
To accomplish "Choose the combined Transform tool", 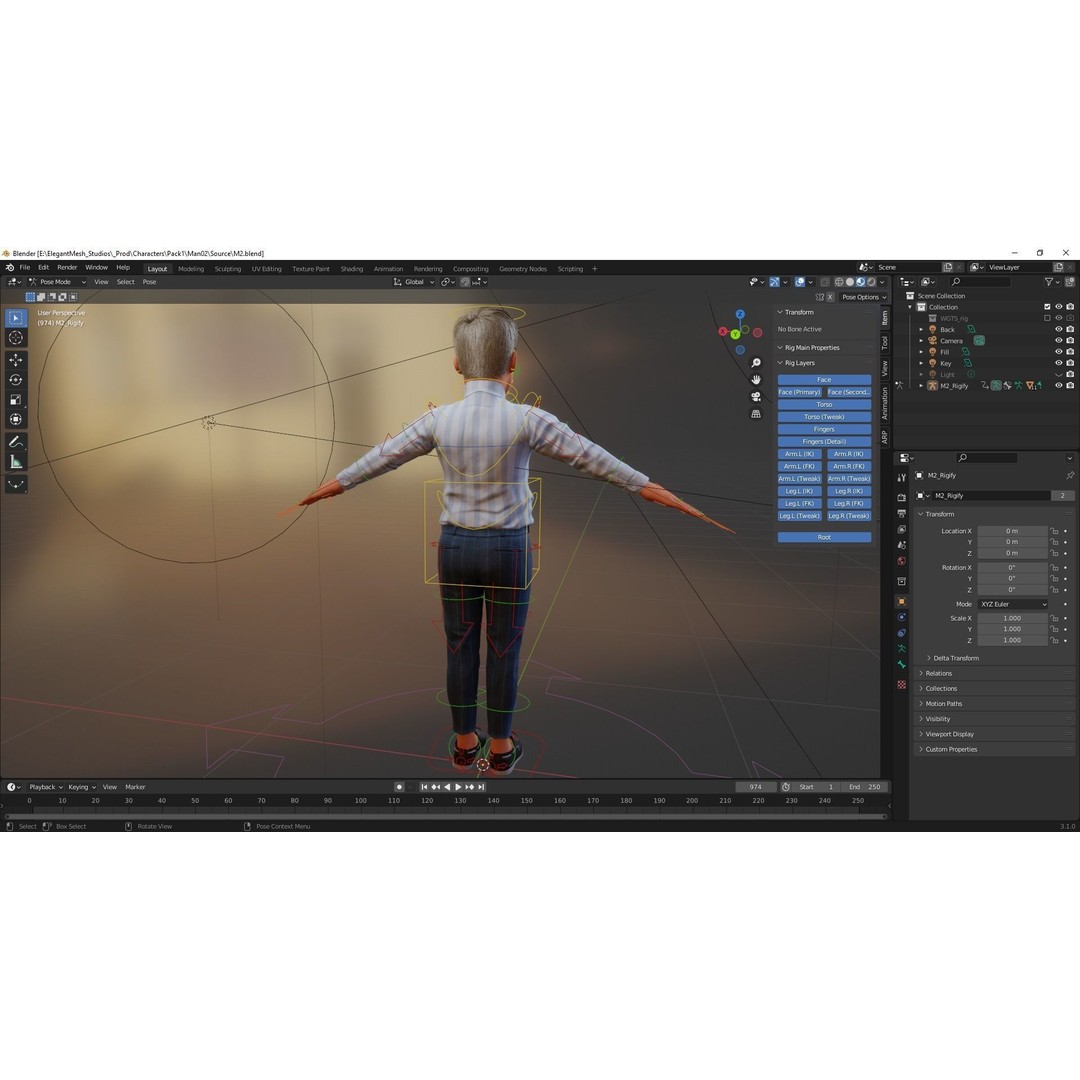I will click(16, 419).
